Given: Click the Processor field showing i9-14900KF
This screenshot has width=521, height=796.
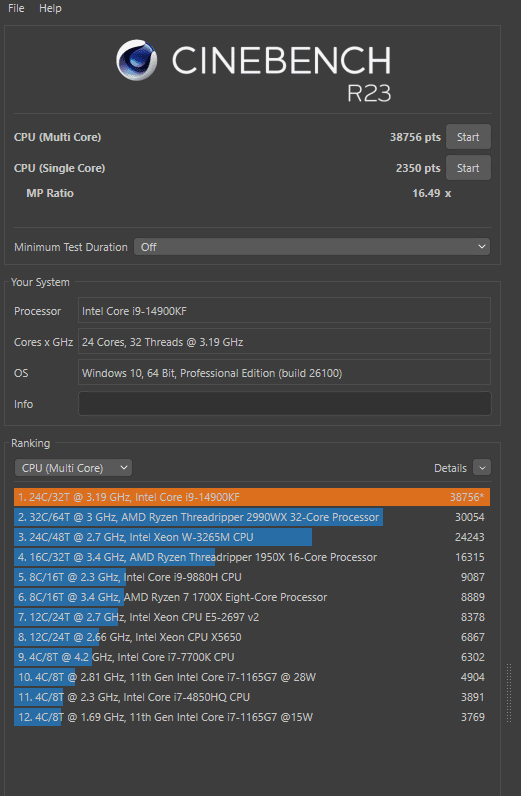Looking at the screenshot, I should [284, 311].
